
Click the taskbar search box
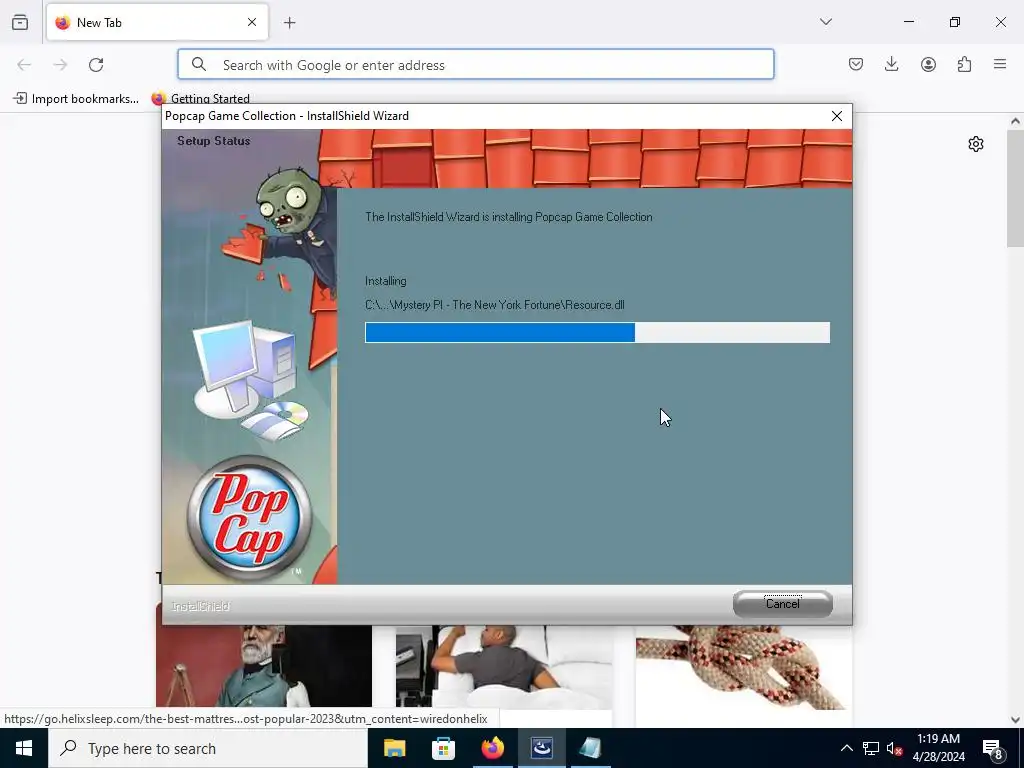coord(208,748)
